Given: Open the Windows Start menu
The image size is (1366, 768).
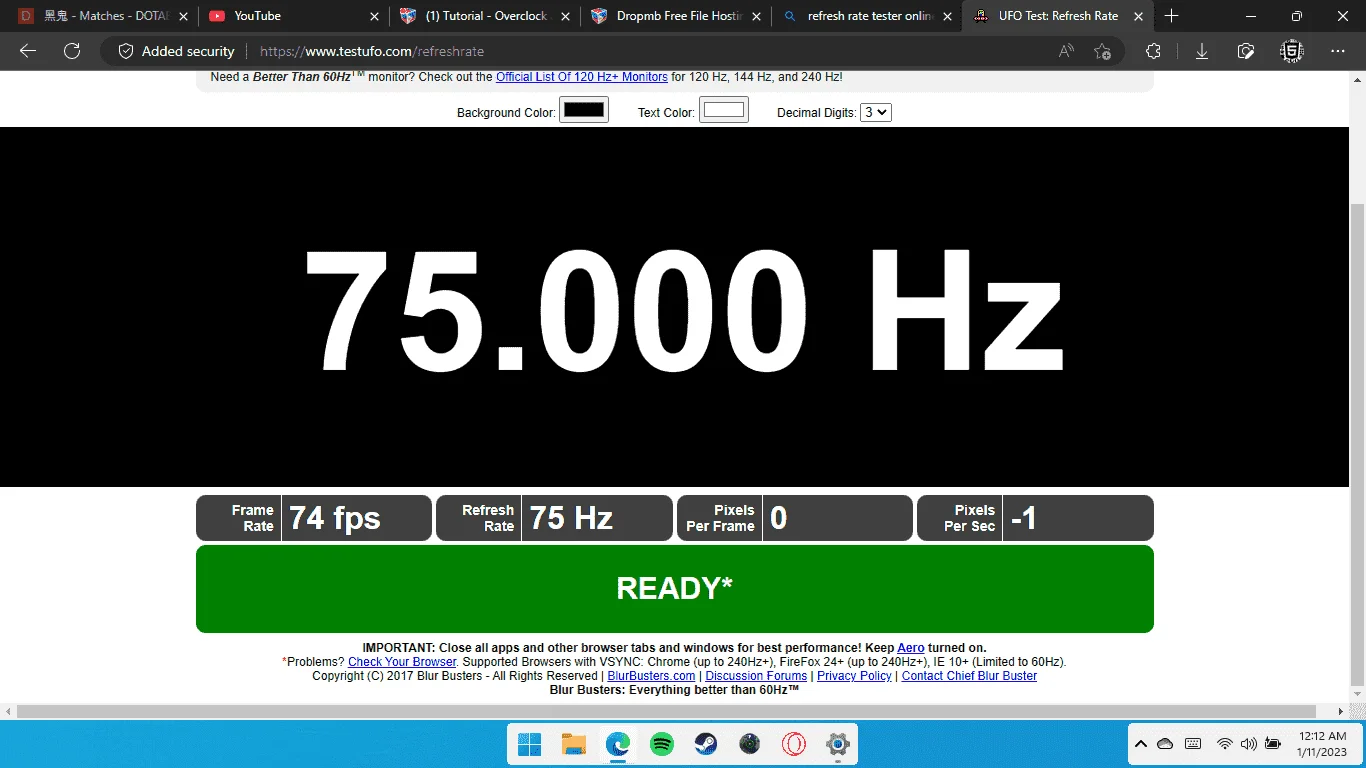Looking at the screenshot, I should [x=530, y=744].
